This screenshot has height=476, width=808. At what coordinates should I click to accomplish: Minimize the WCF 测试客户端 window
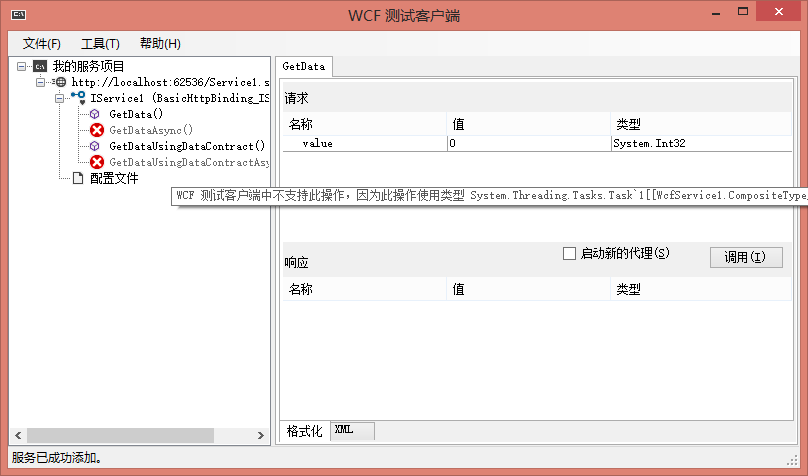coord(716,12)
